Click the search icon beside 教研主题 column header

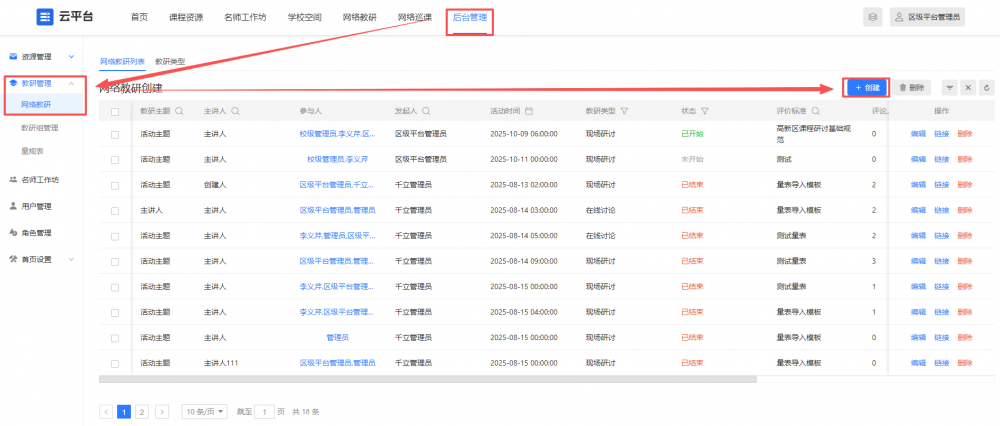[179, 111]
